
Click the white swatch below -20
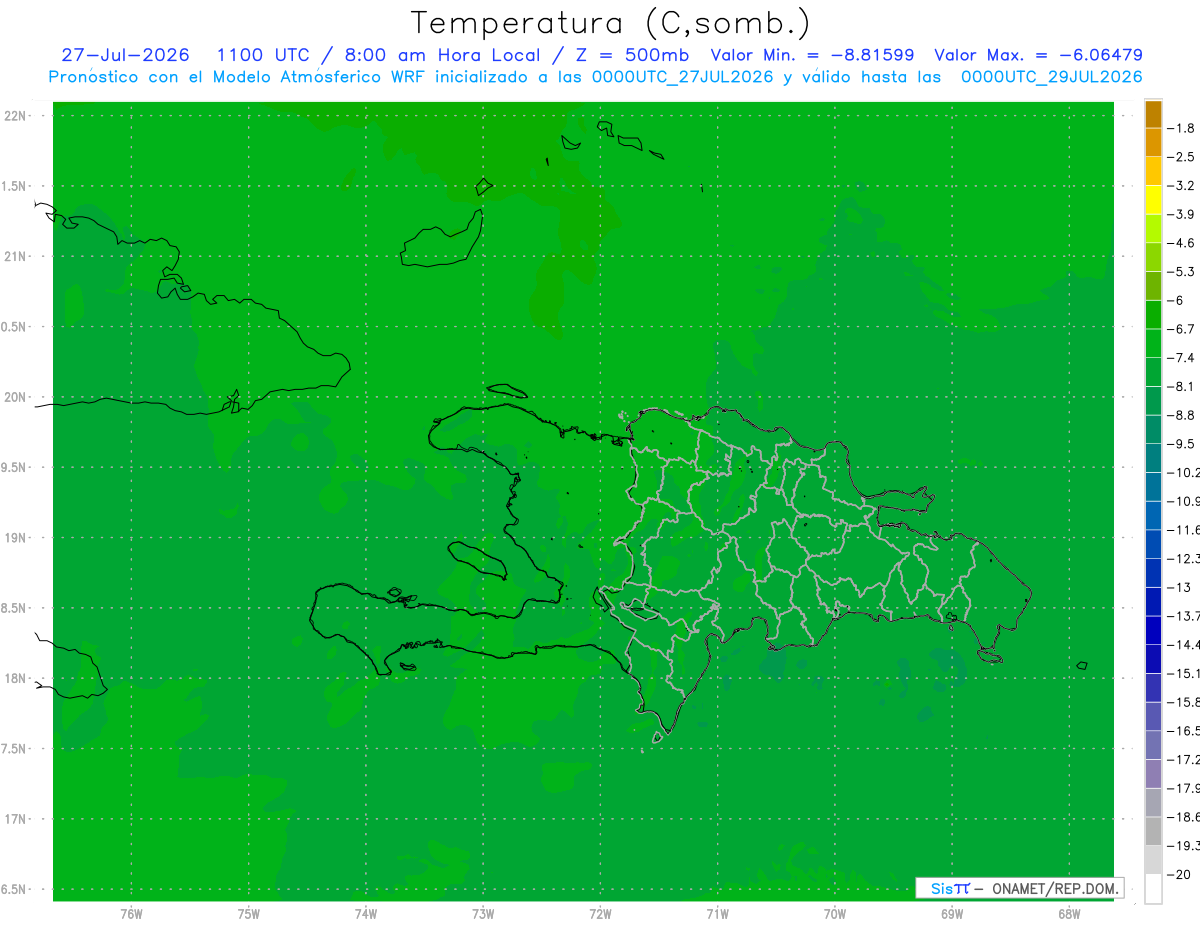coord(1153,889)
